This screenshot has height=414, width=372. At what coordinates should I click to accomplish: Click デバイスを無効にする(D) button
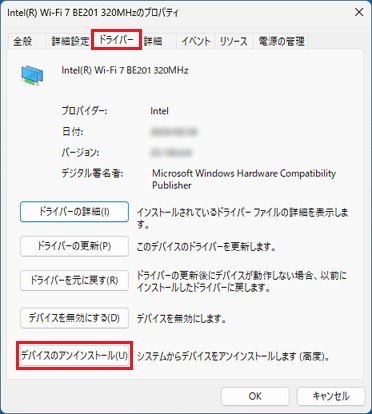(74, 318)
